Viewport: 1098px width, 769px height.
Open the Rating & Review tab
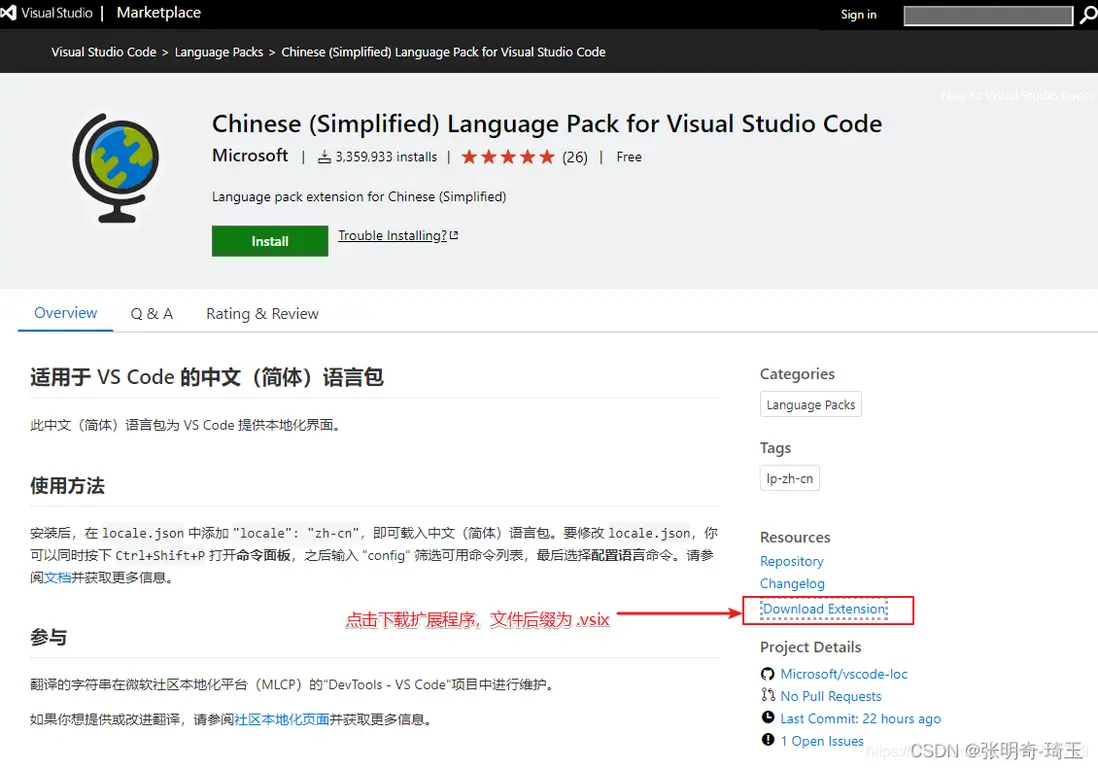tap(262, 314)
